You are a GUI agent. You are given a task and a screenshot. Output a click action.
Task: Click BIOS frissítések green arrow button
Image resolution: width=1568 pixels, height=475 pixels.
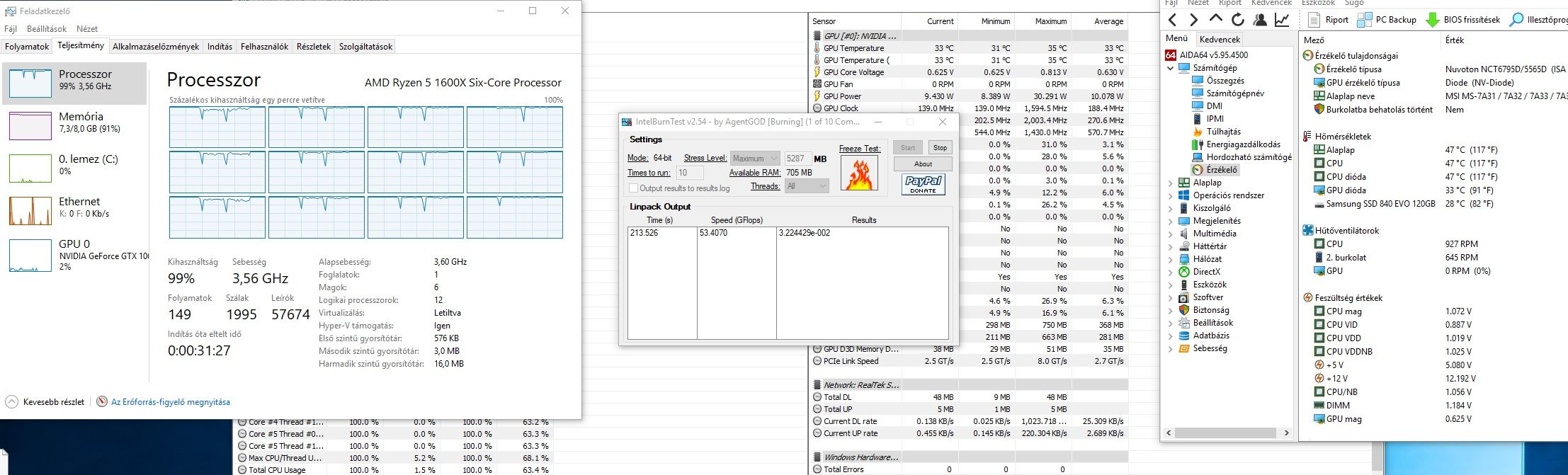click(1462, 20)
